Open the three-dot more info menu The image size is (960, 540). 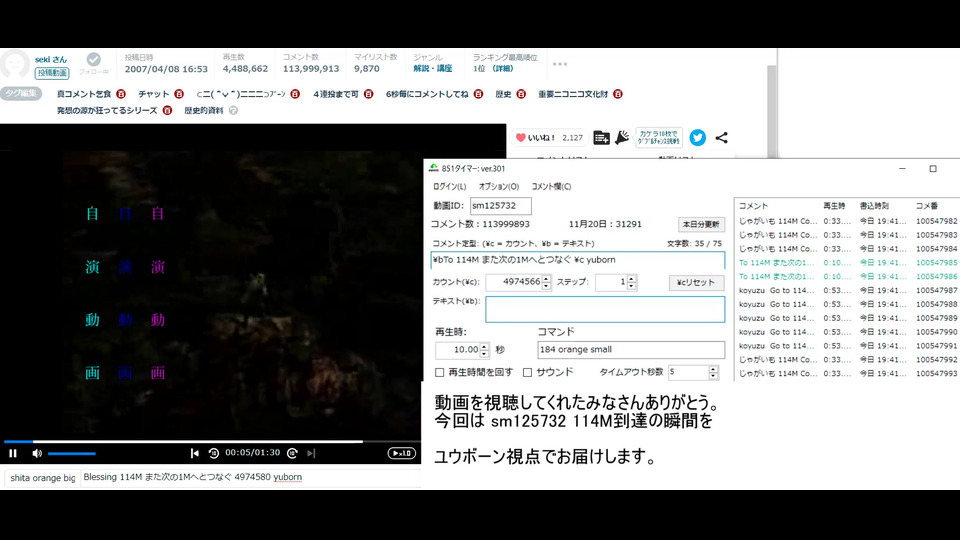[x=560, y=64]
